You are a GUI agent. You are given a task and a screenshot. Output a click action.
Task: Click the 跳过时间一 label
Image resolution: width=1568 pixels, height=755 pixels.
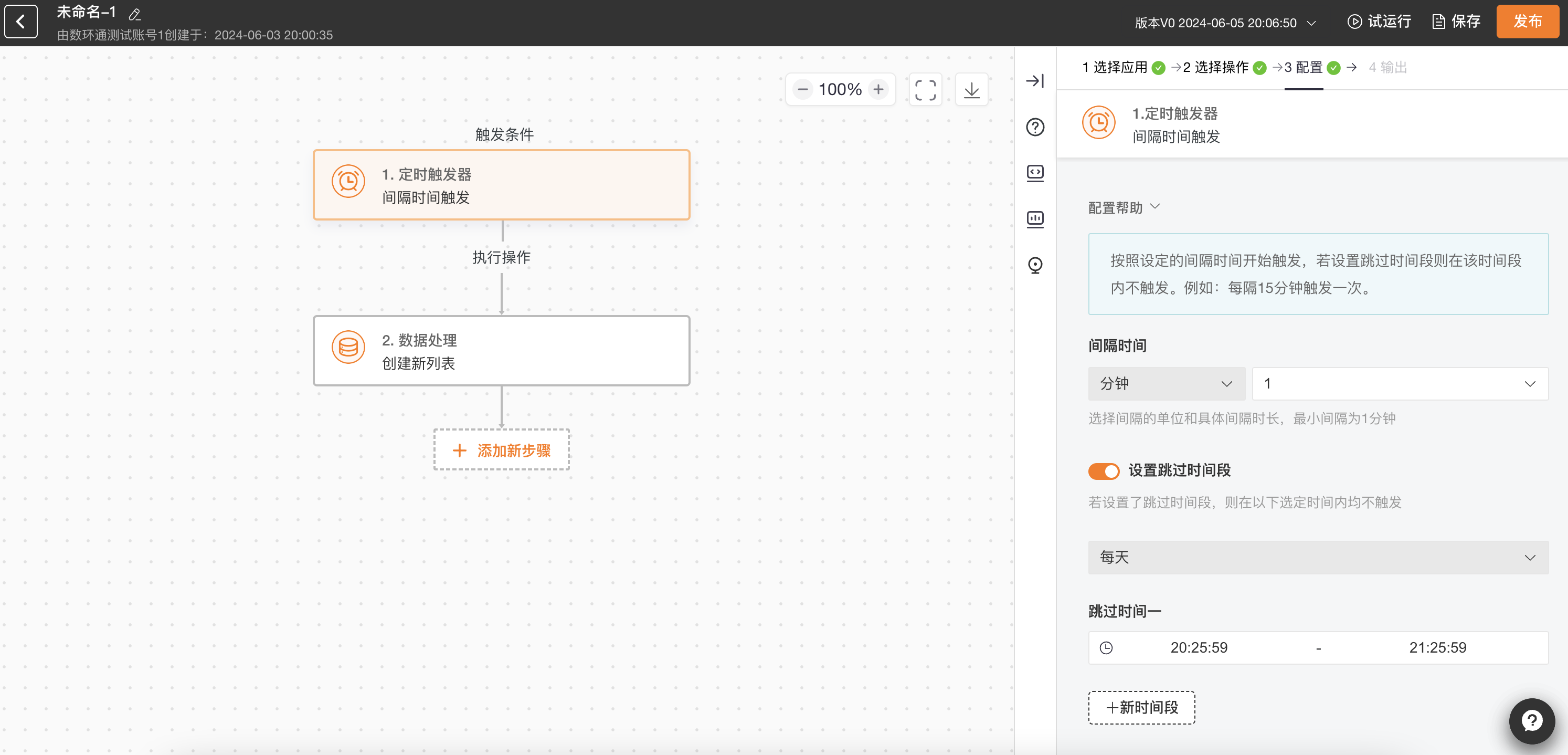coord(1125,611)
